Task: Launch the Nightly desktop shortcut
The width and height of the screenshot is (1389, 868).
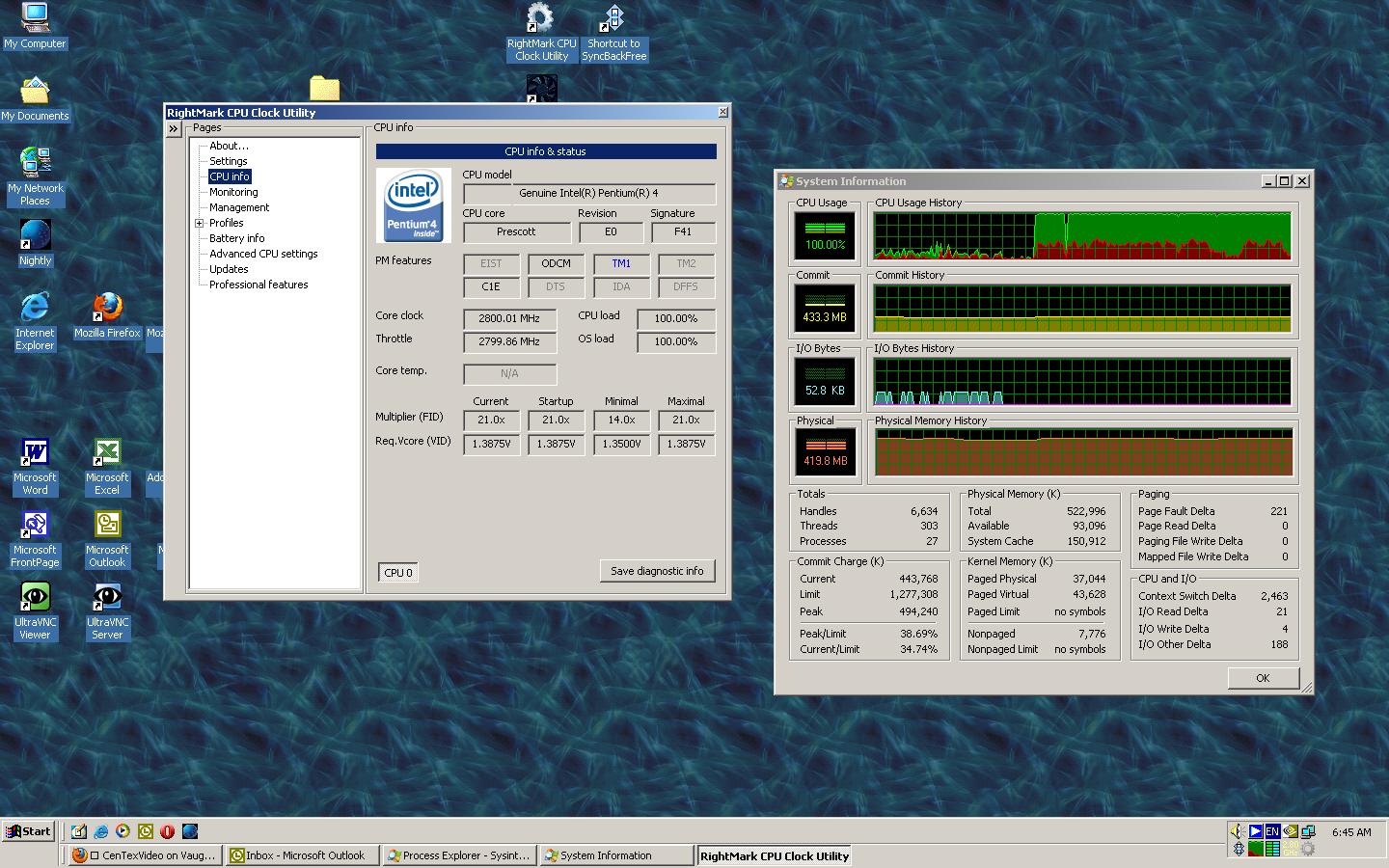Action: (x=35, y=243)
